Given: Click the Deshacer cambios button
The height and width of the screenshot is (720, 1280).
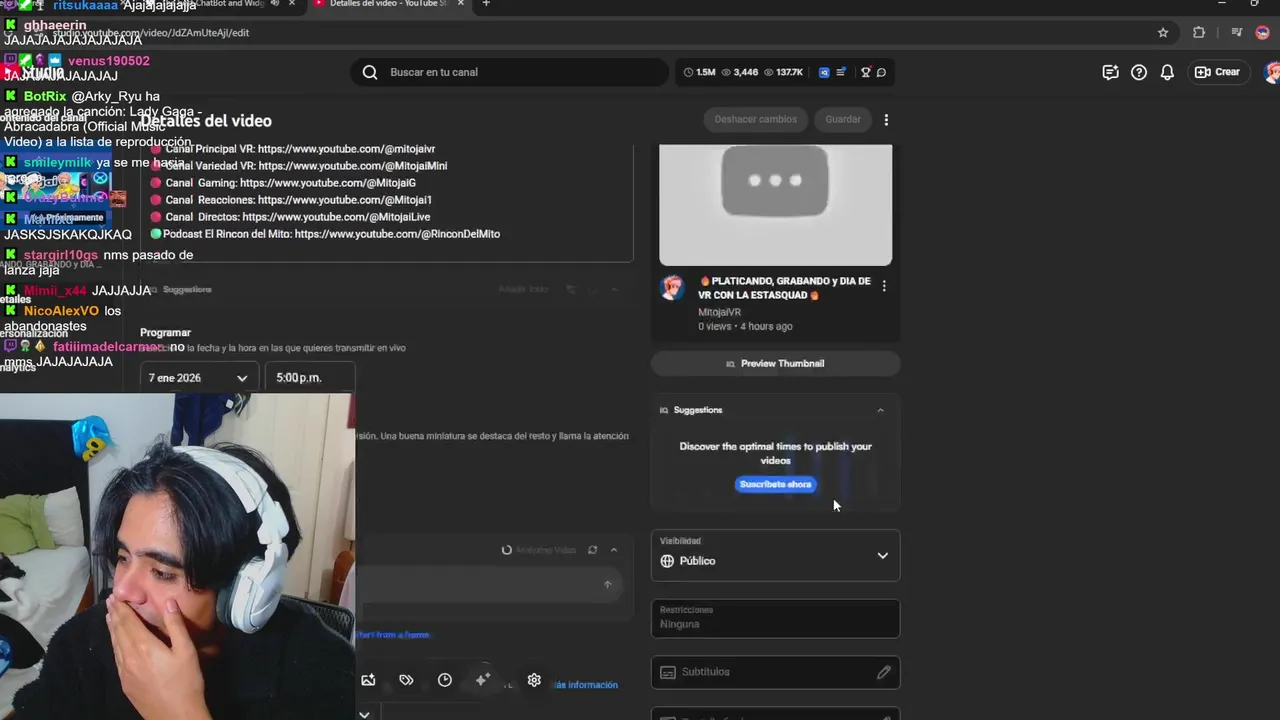Looking at the screenshot, I should point(755,119).
